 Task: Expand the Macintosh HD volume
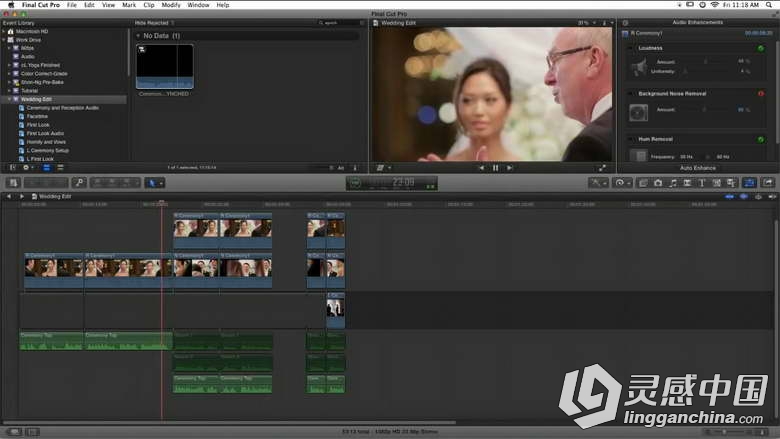click(4, 31)
